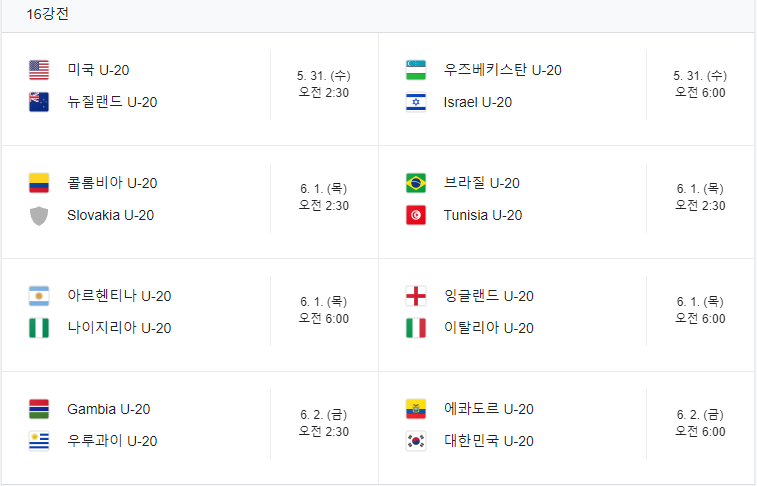
Task: Click the Israel flag icon
Action: [x=416, y=102]
